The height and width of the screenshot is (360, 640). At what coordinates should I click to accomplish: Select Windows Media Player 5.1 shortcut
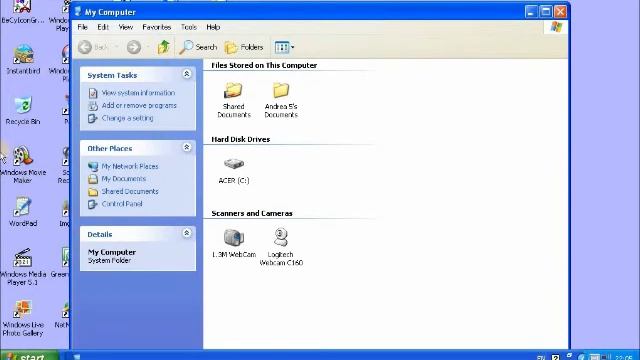point(23,267)
